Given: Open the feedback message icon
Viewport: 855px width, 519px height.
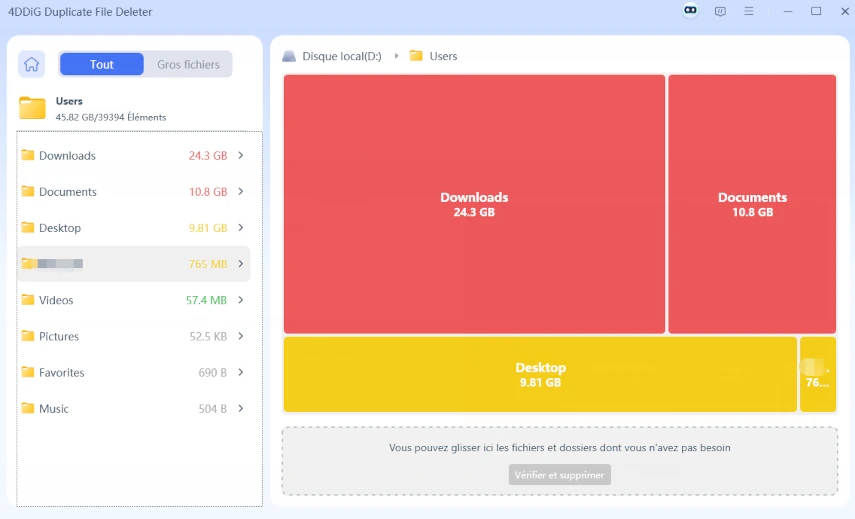Looking at the screenshot, I should tap(720, 11).
